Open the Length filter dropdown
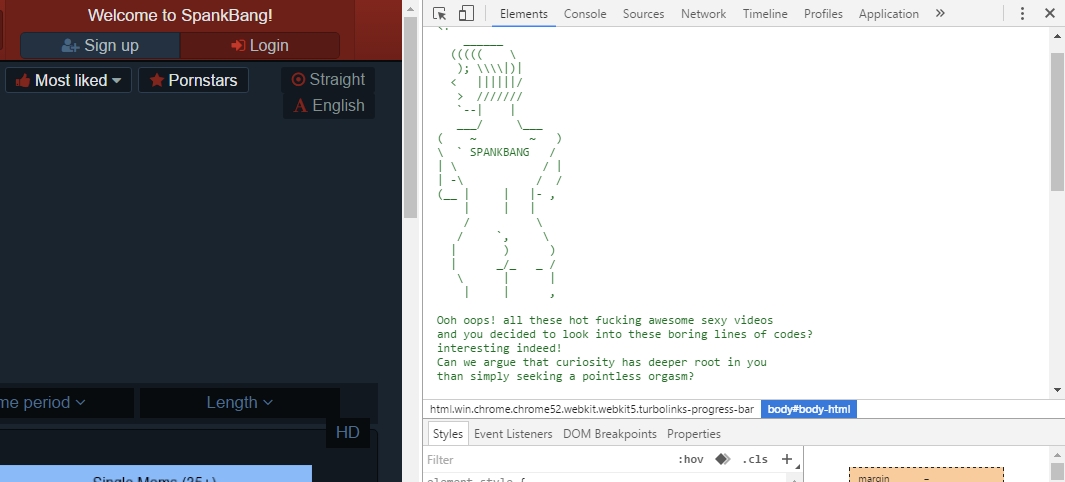The image size is (1065, 482). point(240,403)
